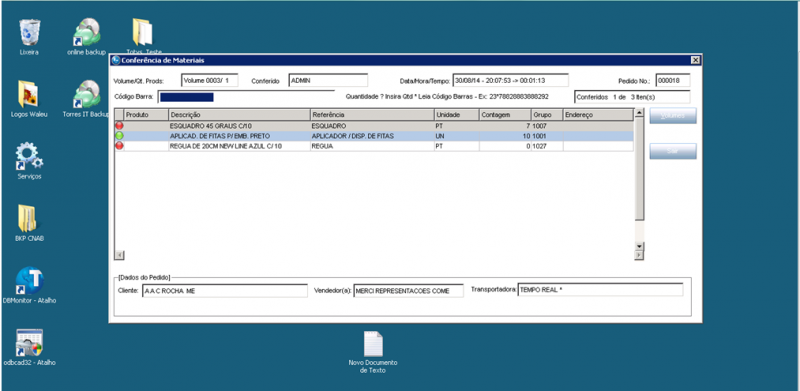Click the Grupo cell 1027

[x=547, y=146]
